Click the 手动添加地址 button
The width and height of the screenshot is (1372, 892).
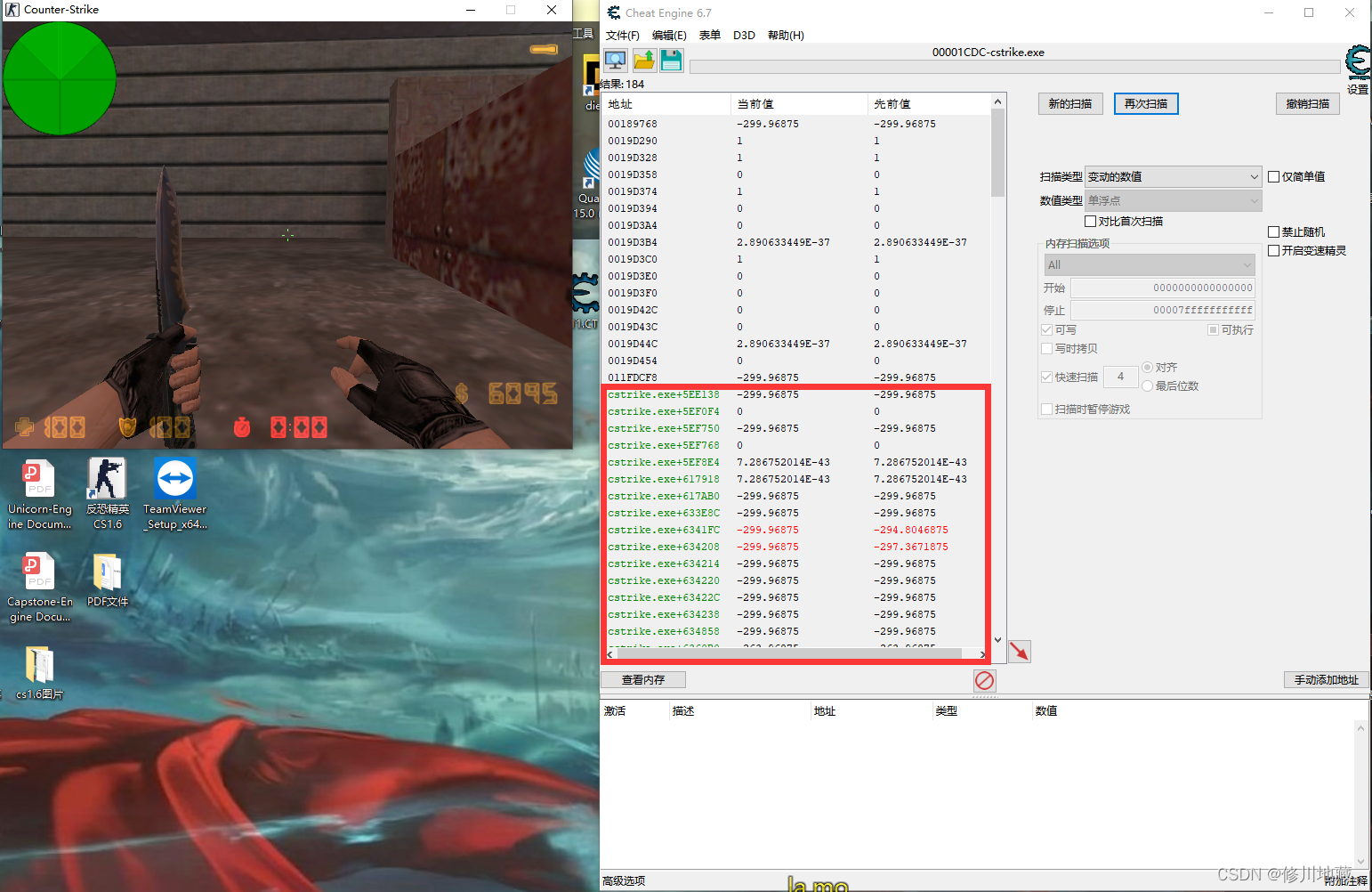tap(1327, 680)
